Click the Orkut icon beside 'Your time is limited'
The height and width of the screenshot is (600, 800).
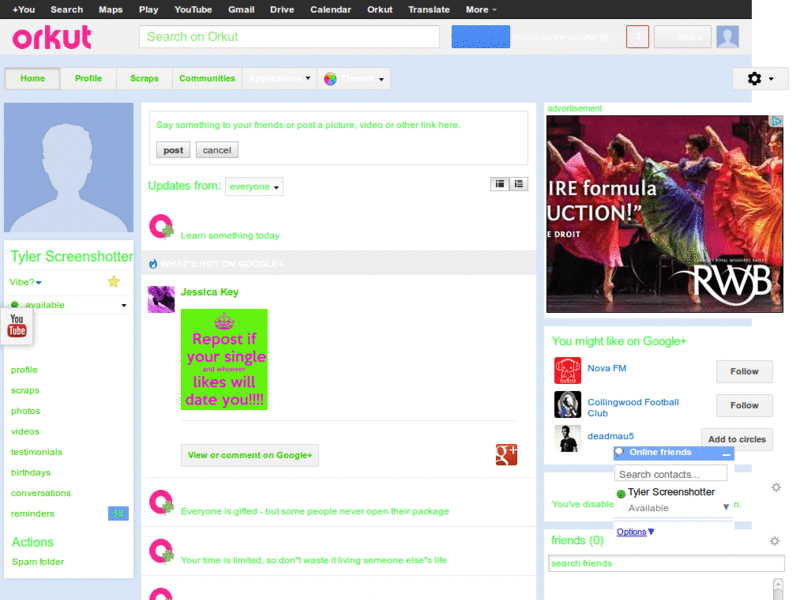pyautogui.click(x=161, y=552)
